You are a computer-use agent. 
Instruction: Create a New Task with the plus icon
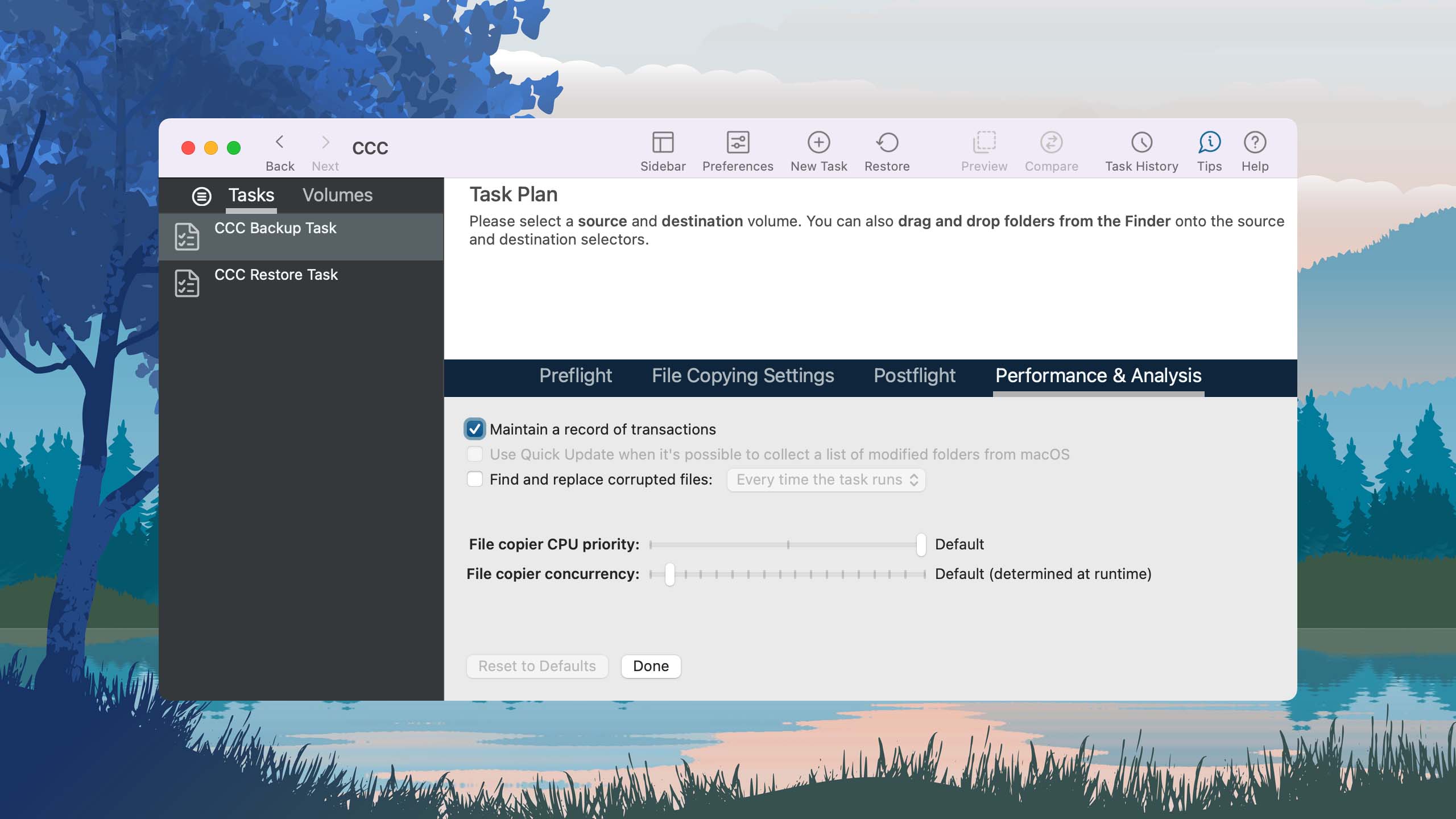pyautogui.click(x=818, y=142)
